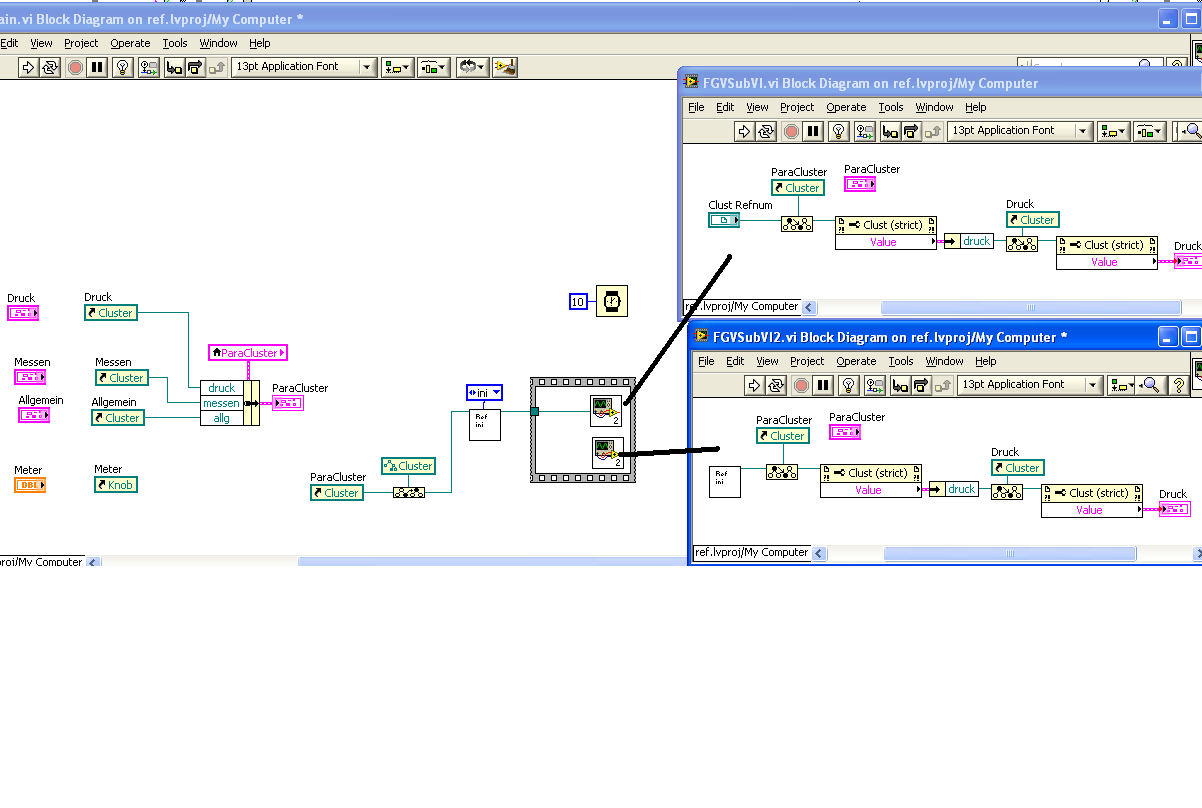The width and height of the screenshot is (1202, 808).
Task: Open the Project menu in main window
Action: (81, 43)
